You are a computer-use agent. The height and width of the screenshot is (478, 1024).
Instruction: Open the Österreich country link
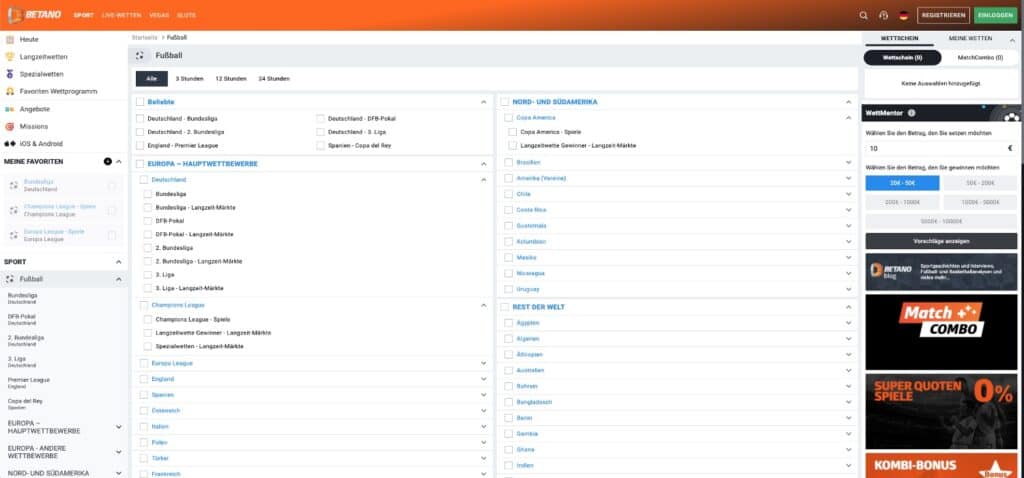tap(165, 411)
